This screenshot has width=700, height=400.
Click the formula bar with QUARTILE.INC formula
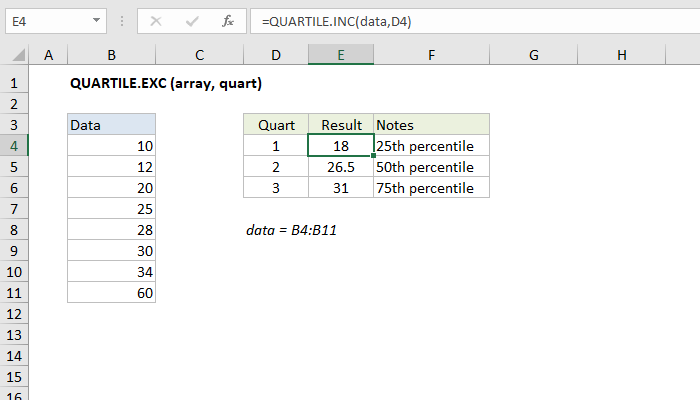[475, 21]
